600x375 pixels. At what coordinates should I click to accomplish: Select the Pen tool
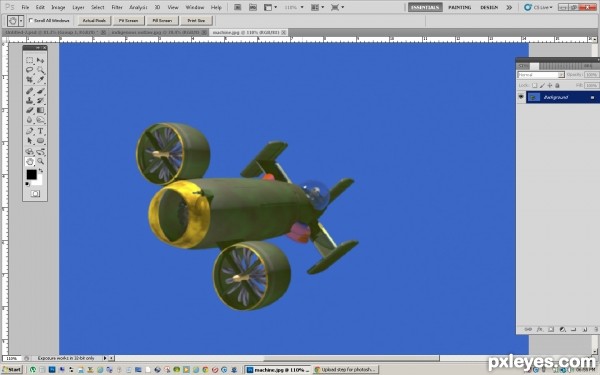coord(29,131)
